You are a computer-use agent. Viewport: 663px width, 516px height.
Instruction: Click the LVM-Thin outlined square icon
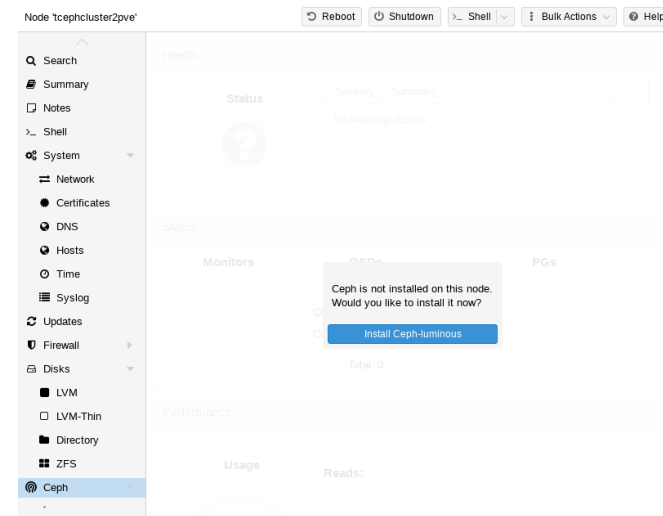(x=44, y=416)
